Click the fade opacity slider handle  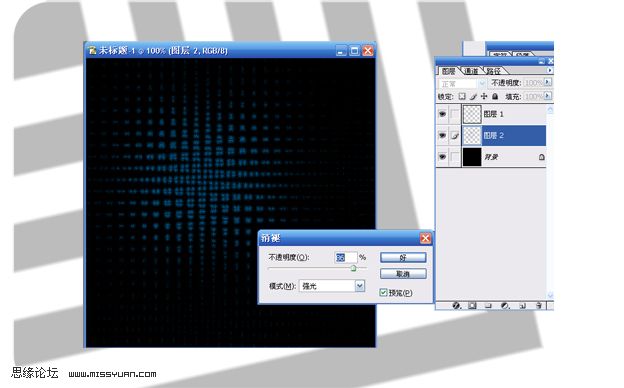pyautogui.click(x=353, y=269)
